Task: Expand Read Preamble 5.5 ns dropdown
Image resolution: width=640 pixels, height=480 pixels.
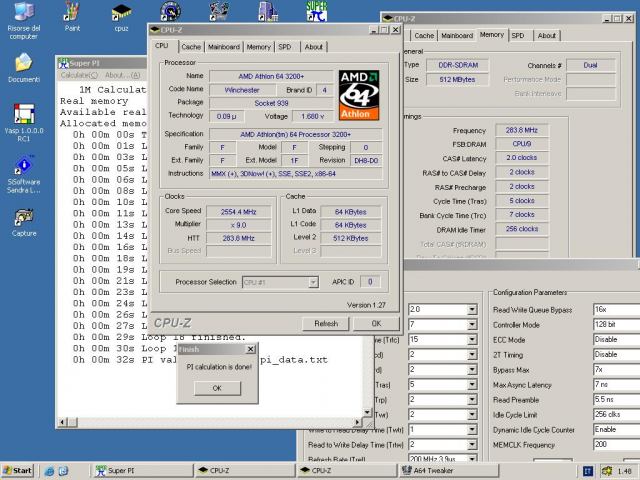Action: (616, 400)
